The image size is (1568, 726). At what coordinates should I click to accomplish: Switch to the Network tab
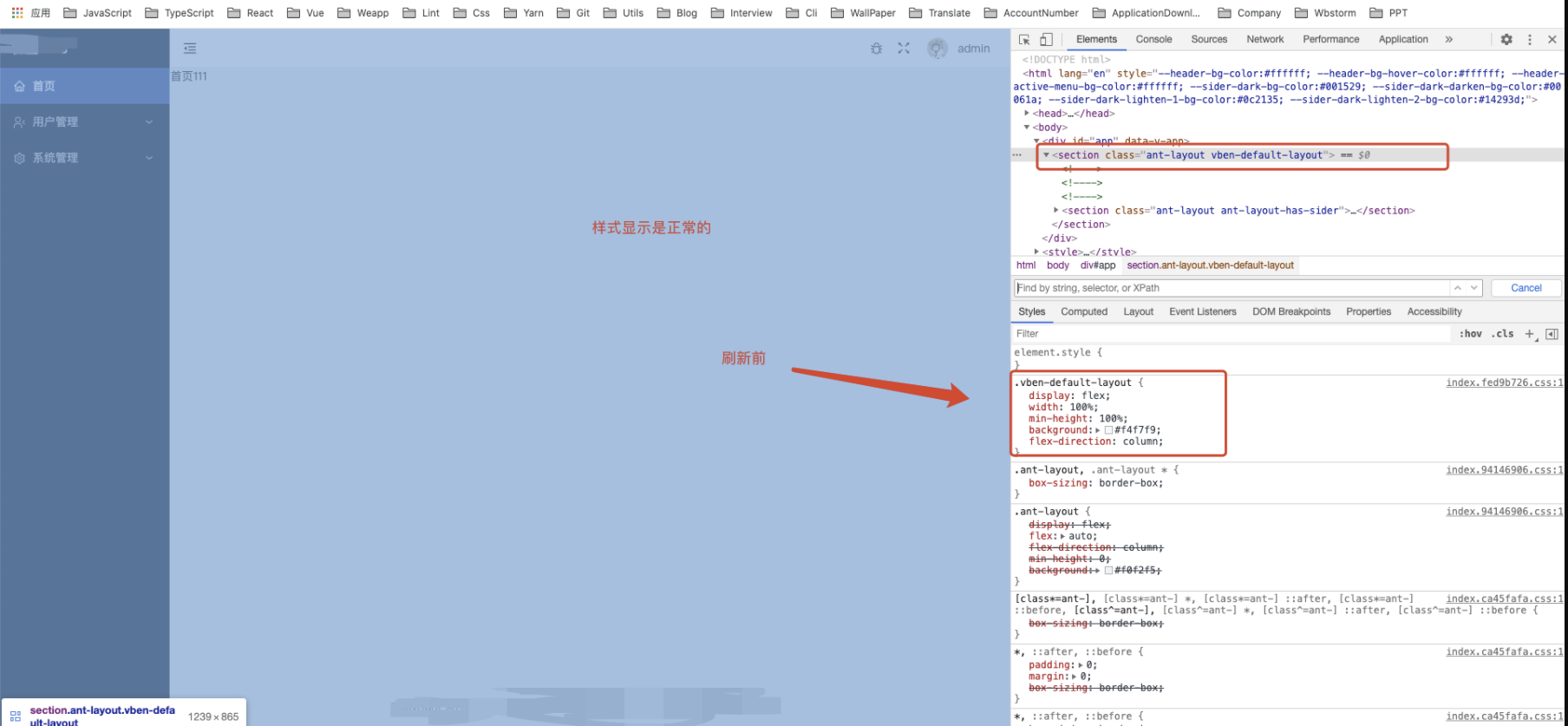[x=1264, y=40]
